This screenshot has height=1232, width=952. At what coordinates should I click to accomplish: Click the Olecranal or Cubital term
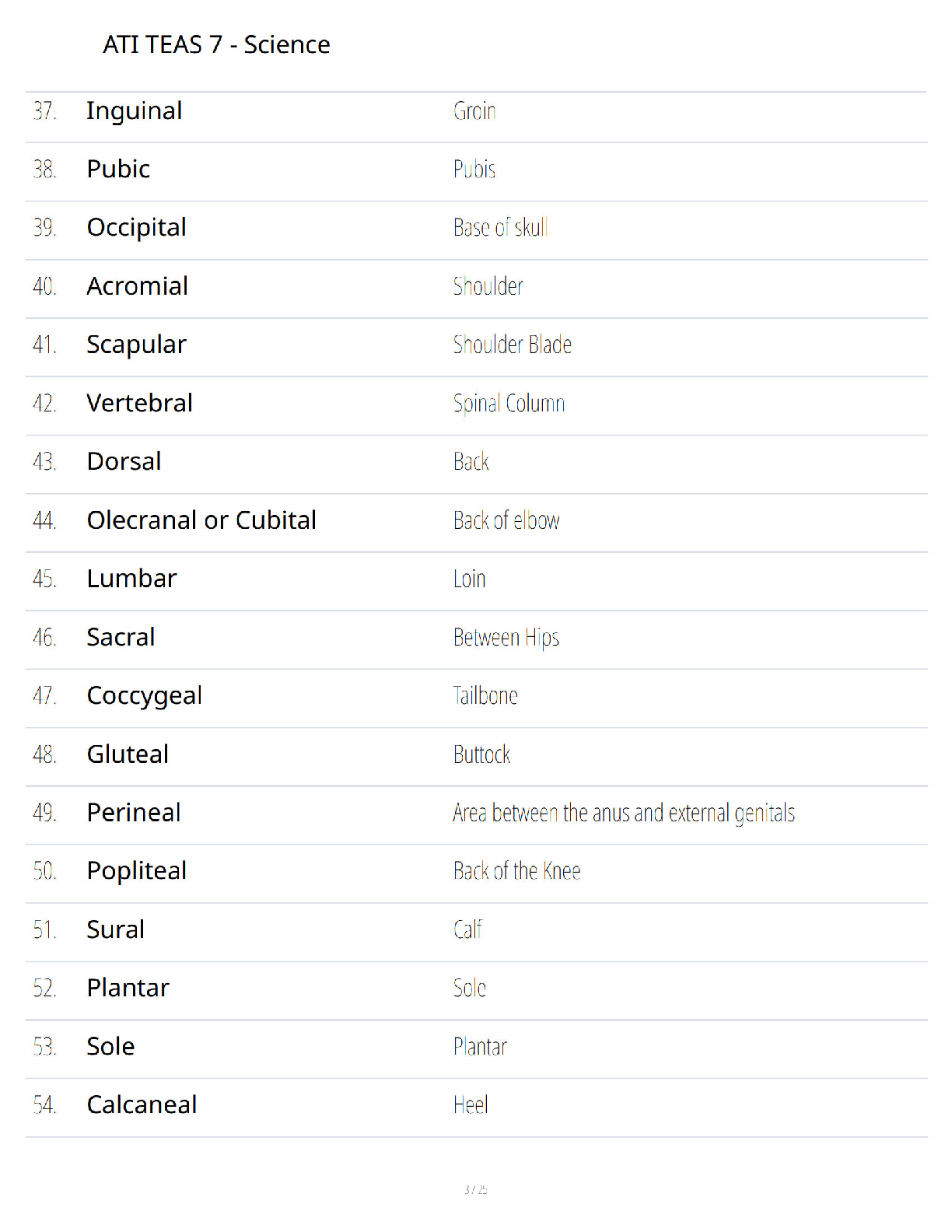coord(202,520)
